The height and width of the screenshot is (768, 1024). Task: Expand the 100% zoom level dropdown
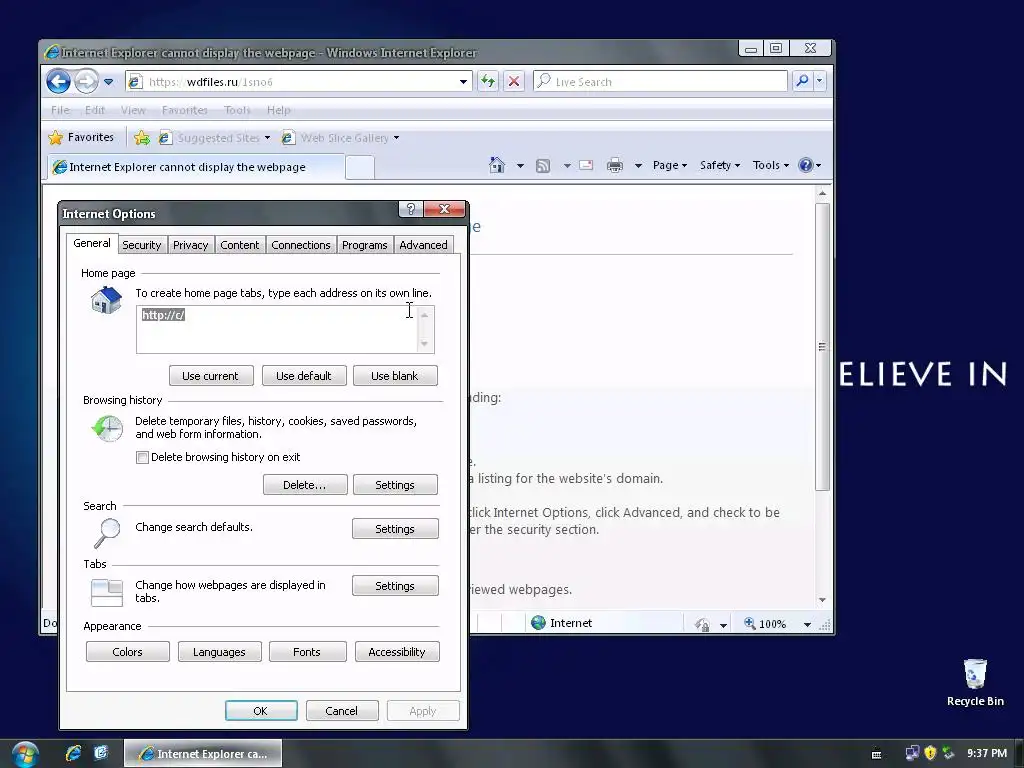pos(807,624)
